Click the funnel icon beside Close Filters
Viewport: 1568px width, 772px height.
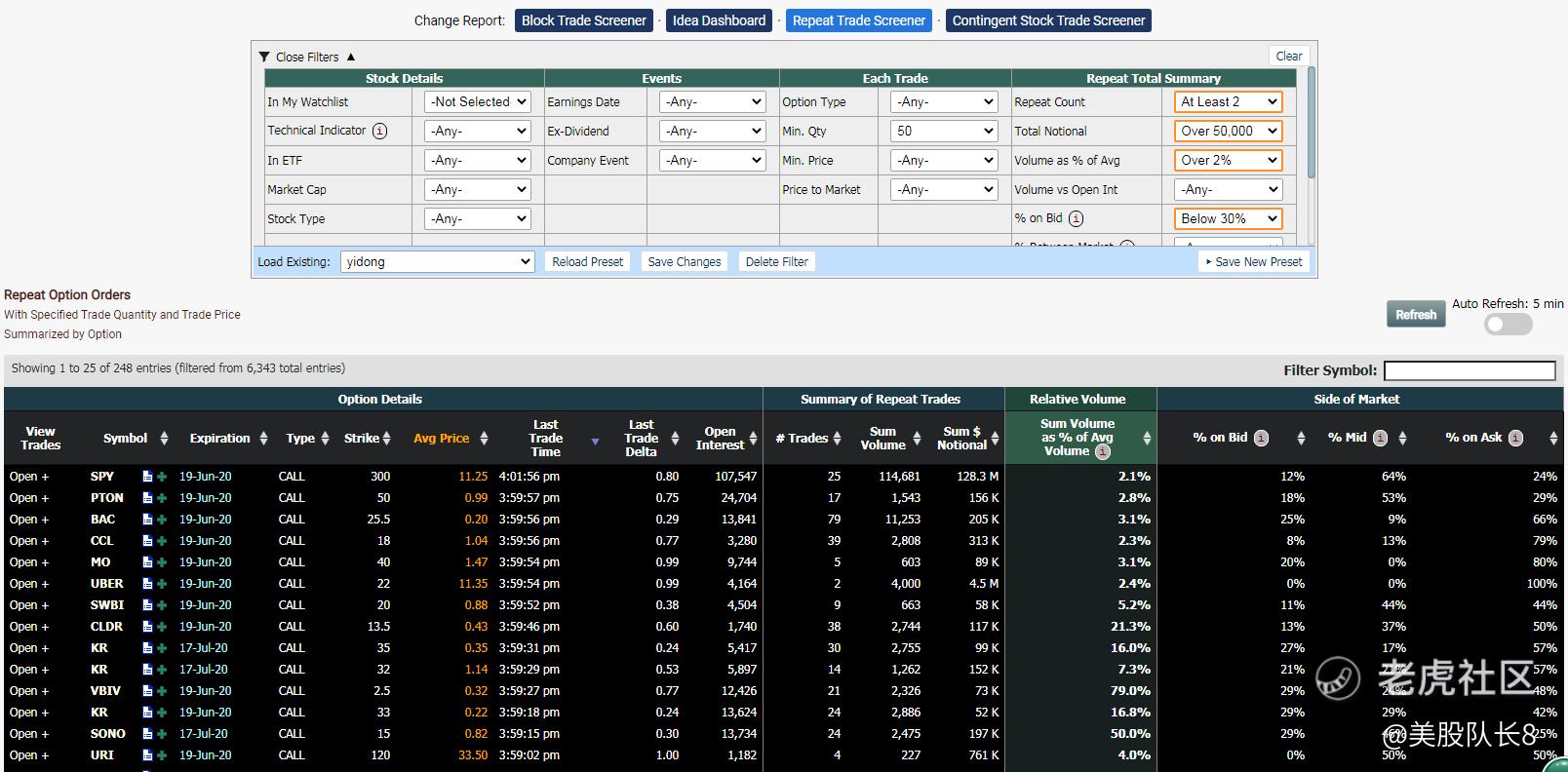(264, 57)
